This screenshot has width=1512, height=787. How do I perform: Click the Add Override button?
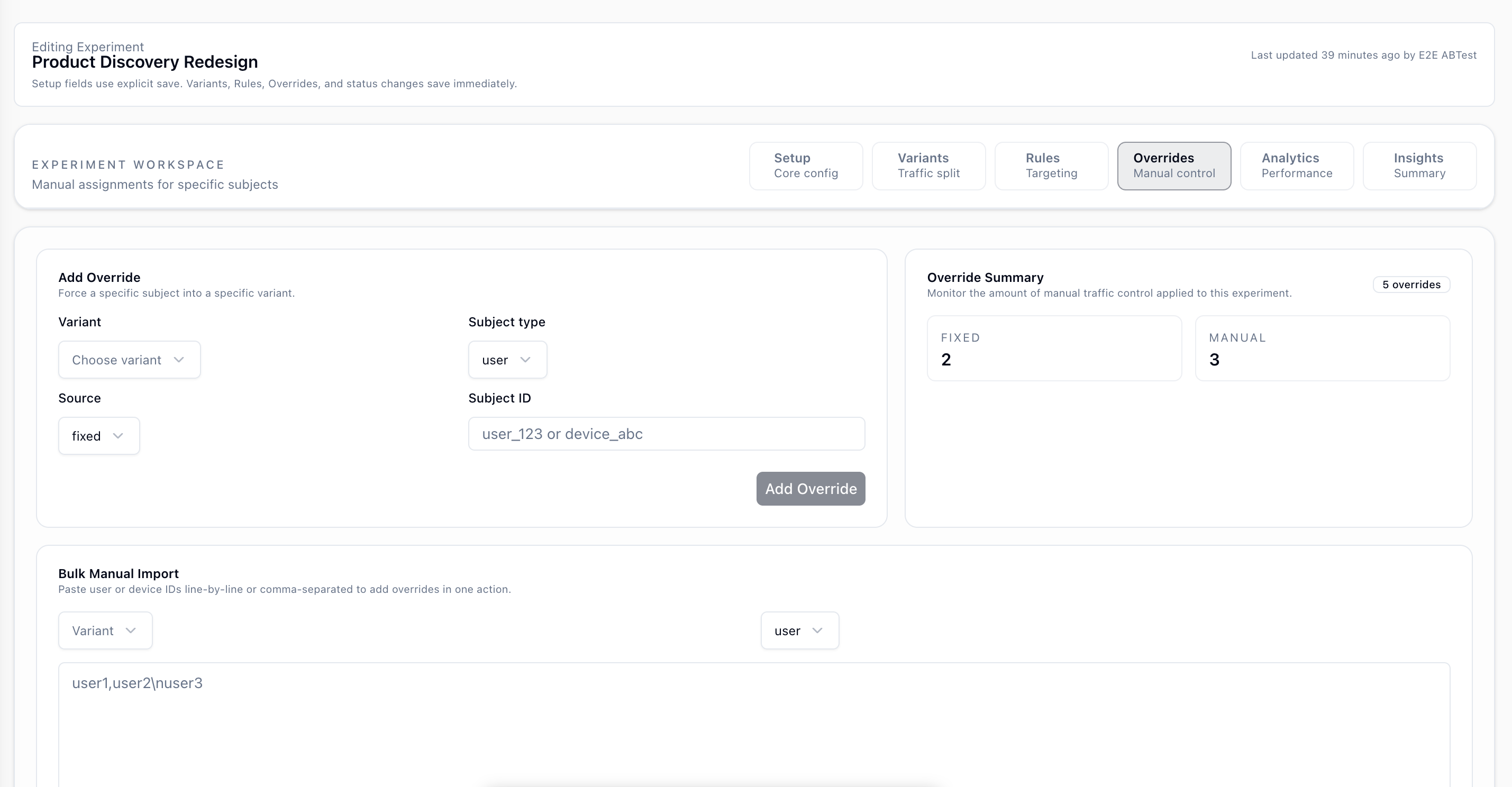tap(810, 488)
